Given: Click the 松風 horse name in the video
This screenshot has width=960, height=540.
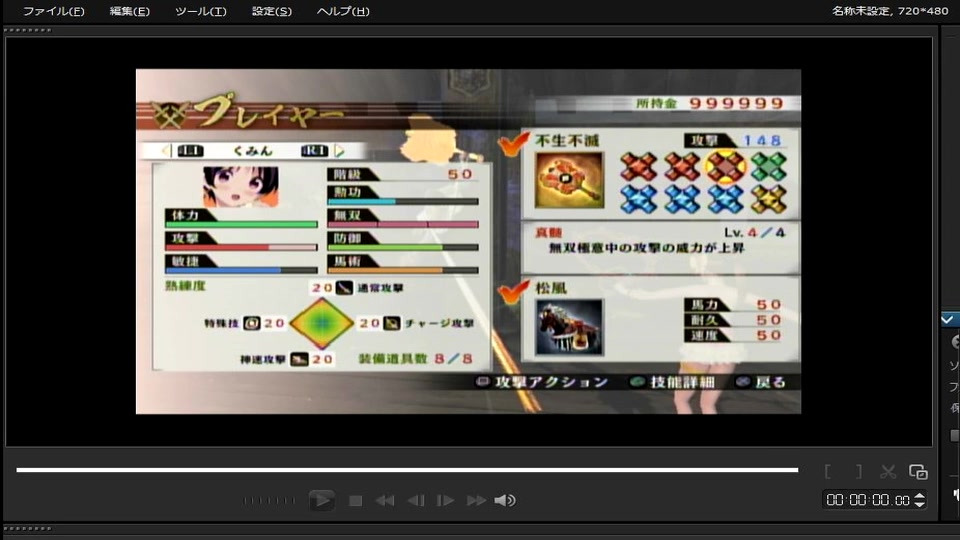Looking at the screenshot, I should pos(551,288).
